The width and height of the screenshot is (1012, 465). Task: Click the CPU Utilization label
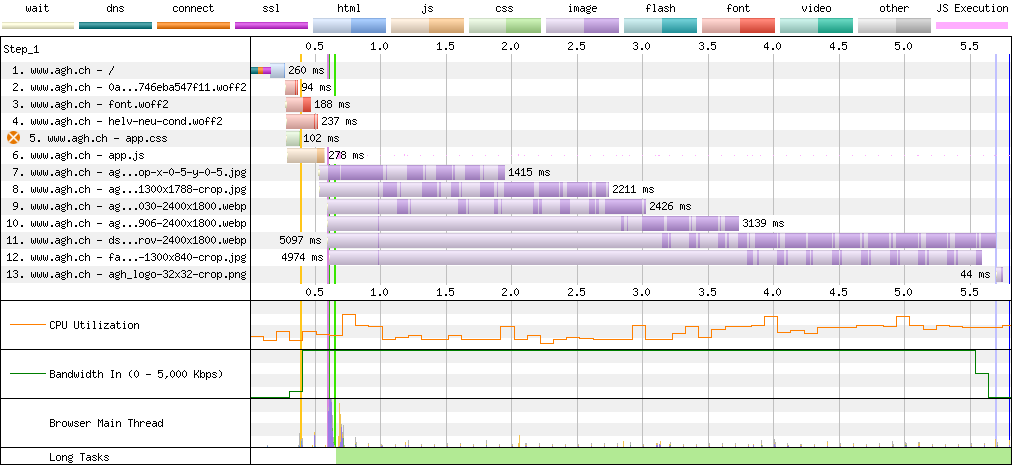pos(94,325)
